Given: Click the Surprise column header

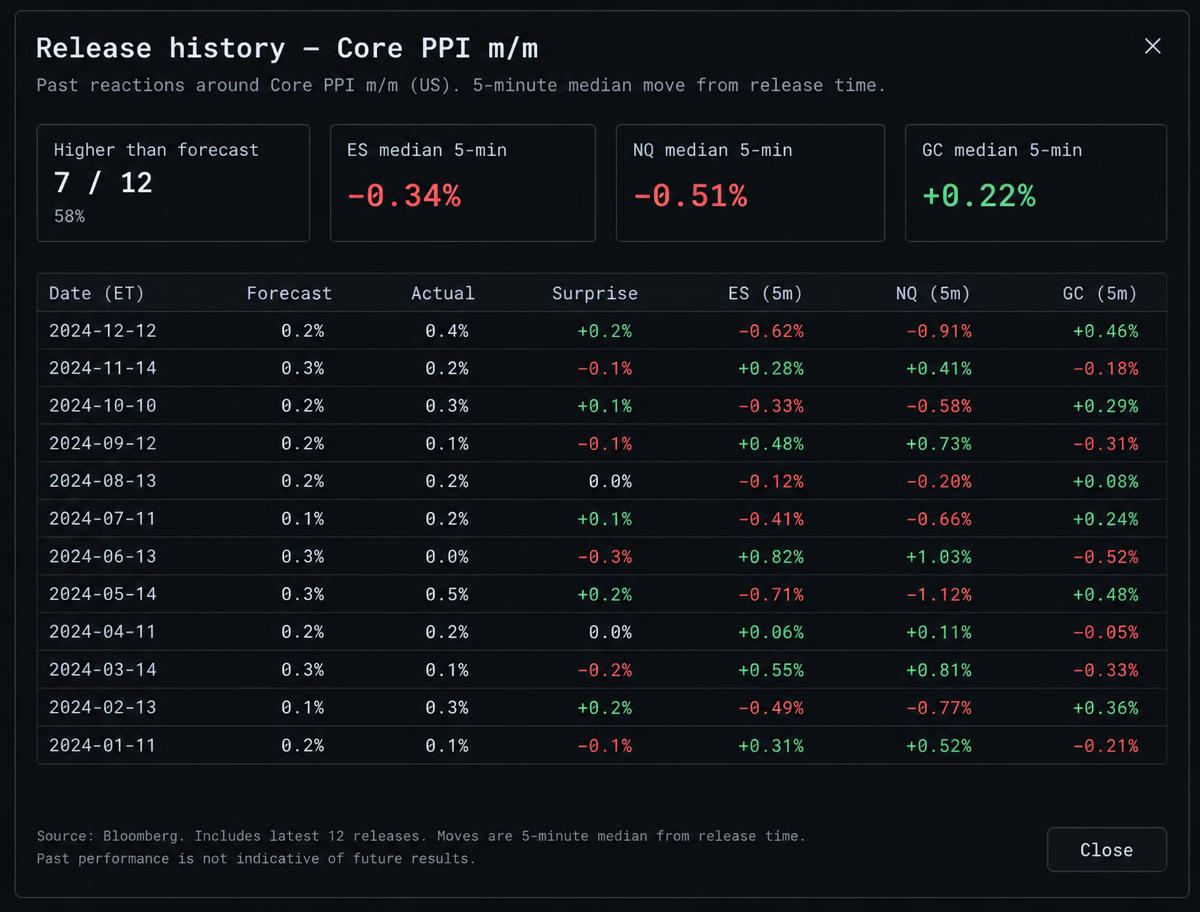Looking at the screenshot, I should pyautogui.click(x=595, y=293).
